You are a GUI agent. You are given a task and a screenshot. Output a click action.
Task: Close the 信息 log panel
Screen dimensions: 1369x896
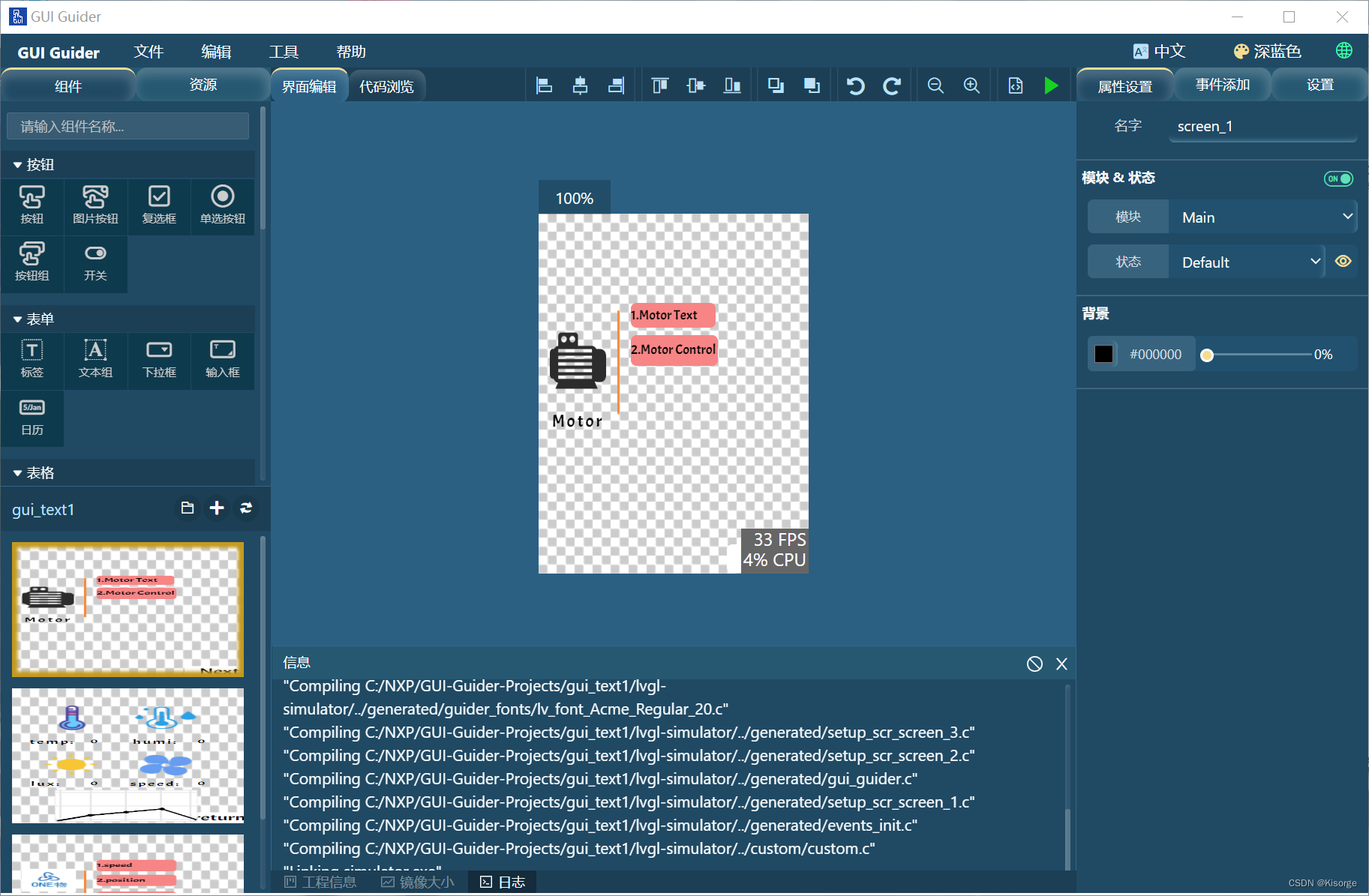coord(1061,664)
